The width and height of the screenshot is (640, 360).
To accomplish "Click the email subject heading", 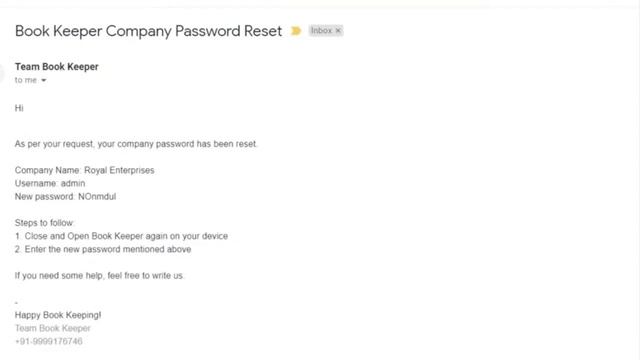I will [x=149, y=31].
